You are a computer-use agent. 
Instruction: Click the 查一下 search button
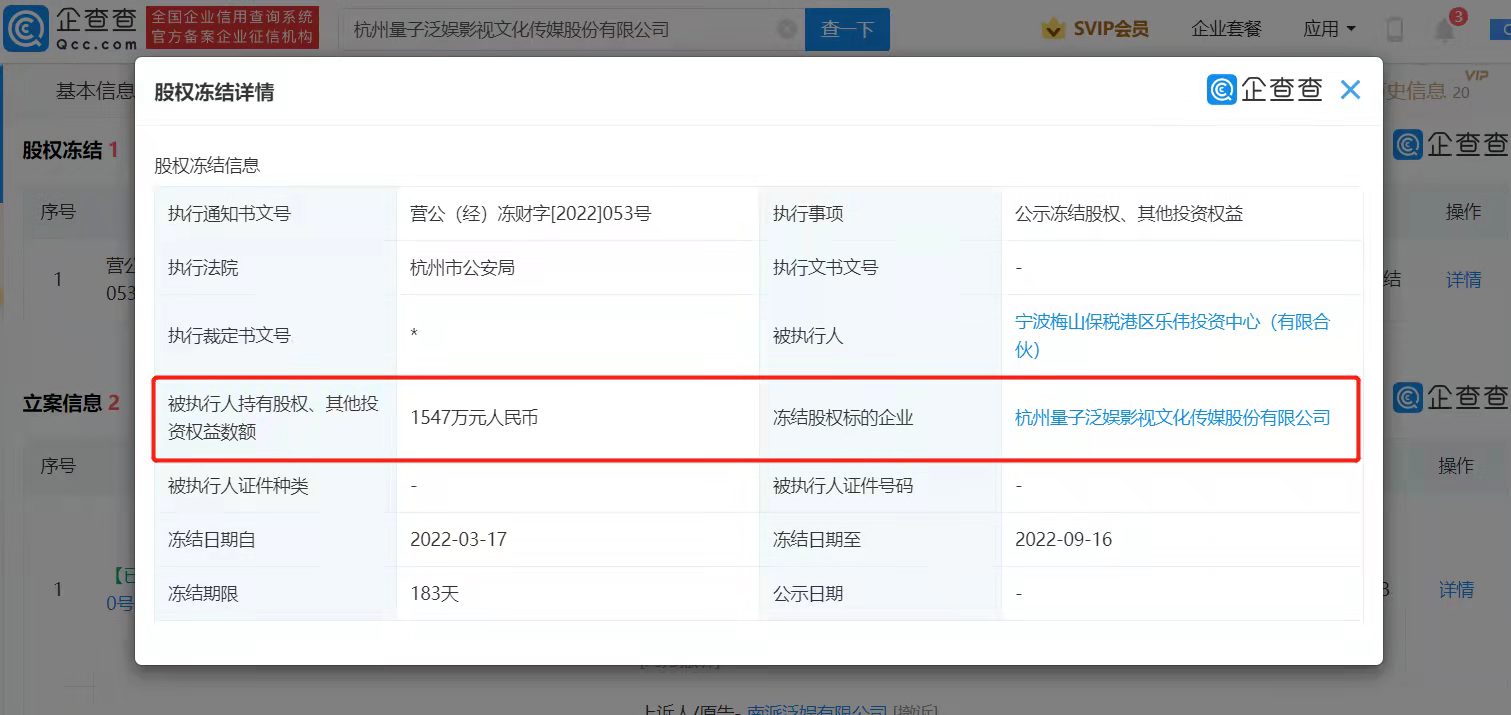click(x=847, y=29)
